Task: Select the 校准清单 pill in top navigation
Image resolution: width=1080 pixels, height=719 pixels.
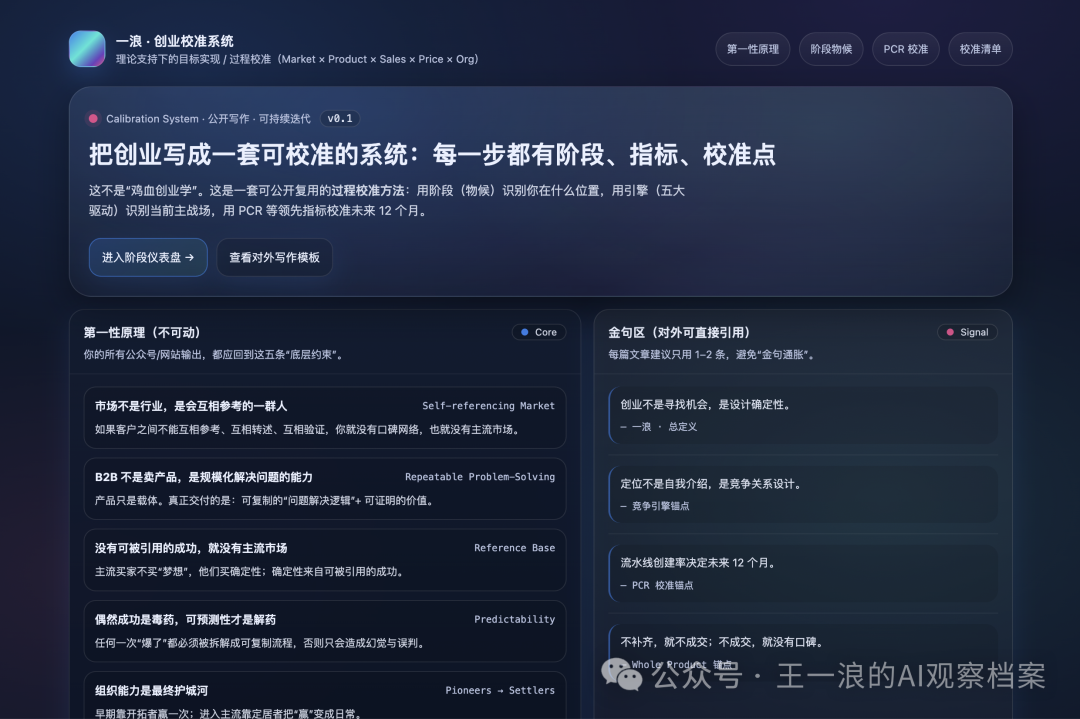Action: pyautogui.click(x=980, y=48)
